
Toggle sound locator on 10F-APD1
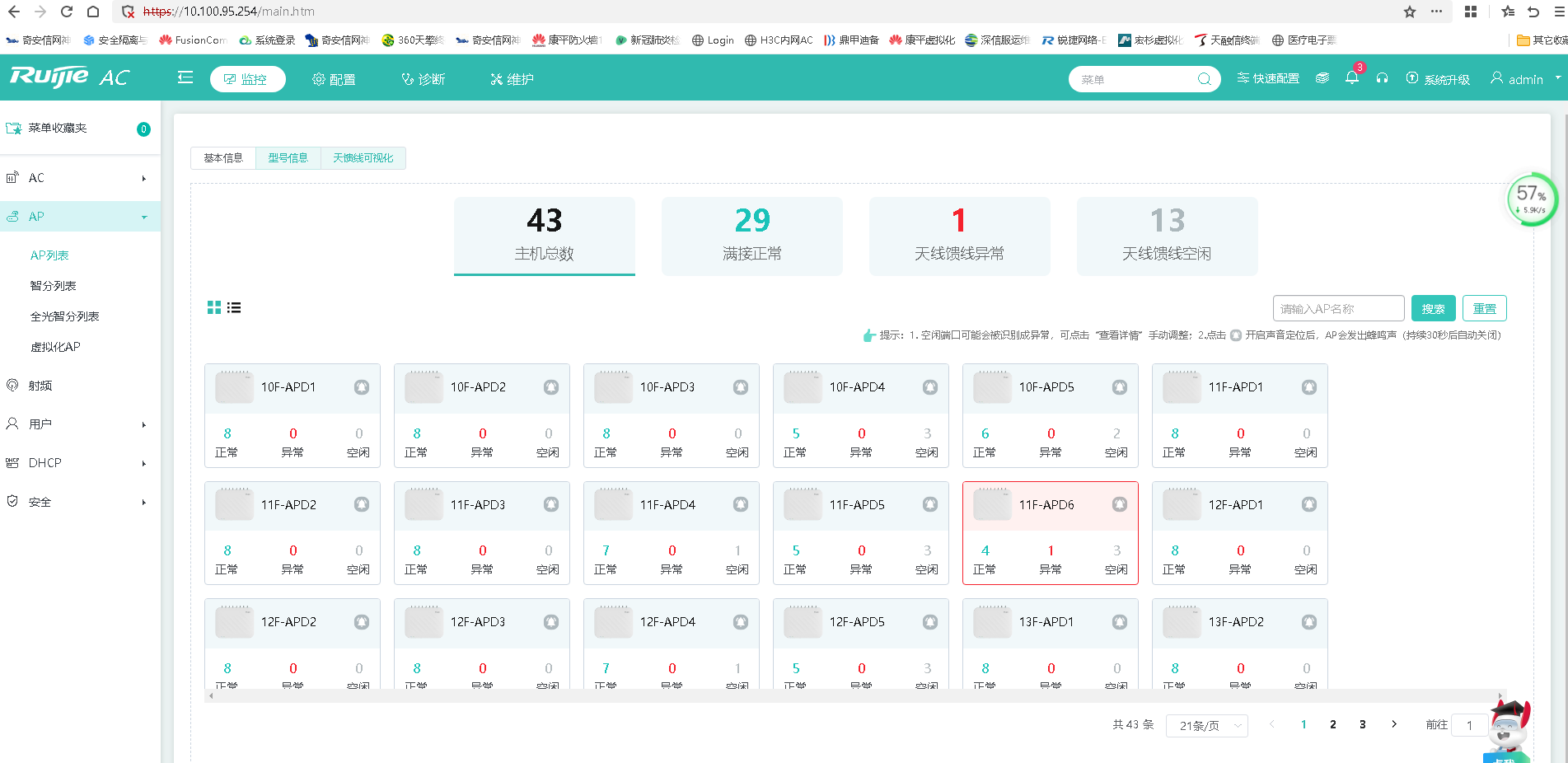click(x=362, y=387)
